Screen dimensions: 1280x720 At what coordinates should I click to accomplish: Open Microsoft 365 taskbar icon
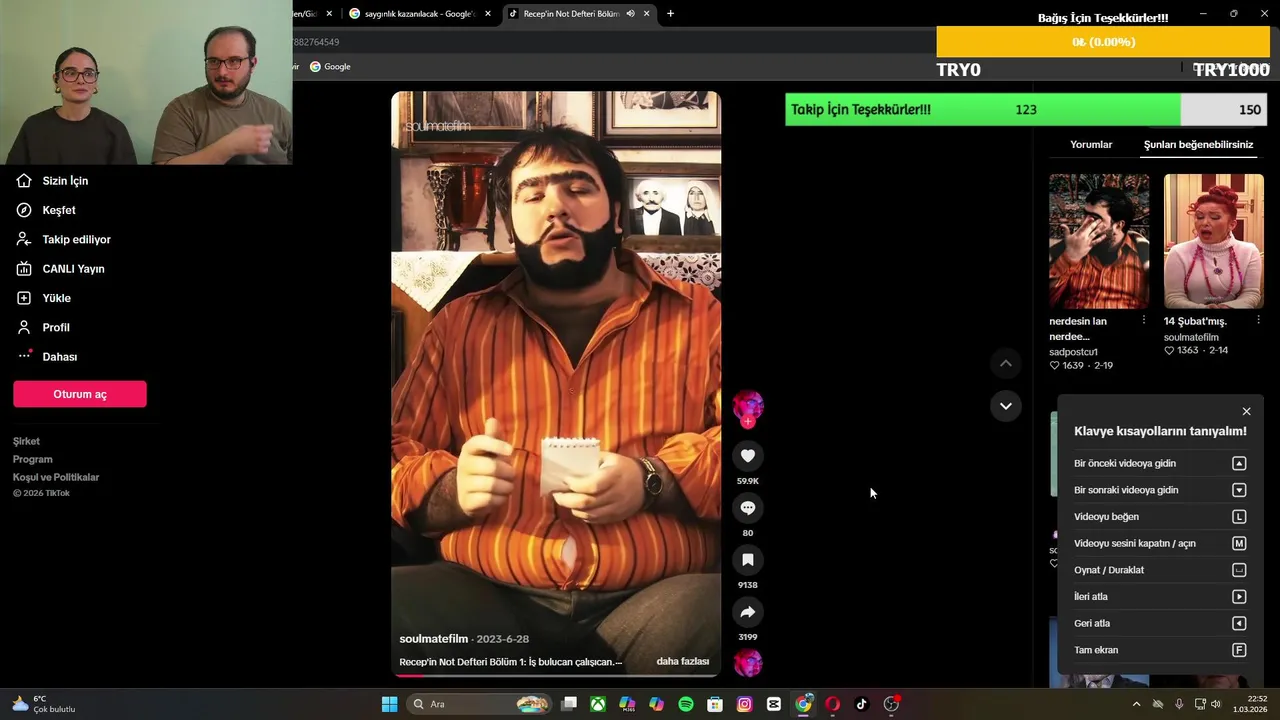coord(627,704)
